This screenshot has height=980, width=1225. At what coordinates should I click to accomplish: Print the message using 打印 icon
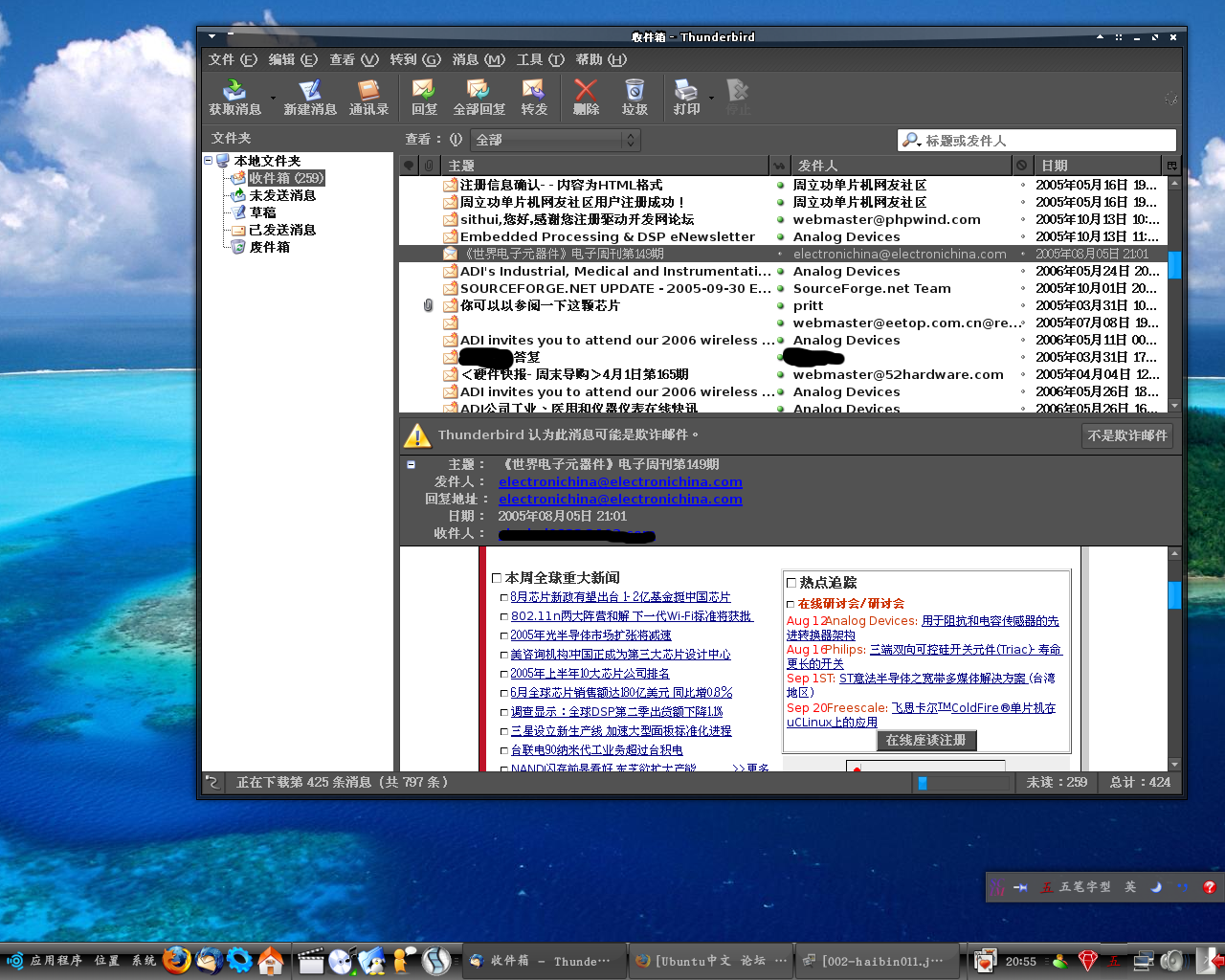click(686, 97)
